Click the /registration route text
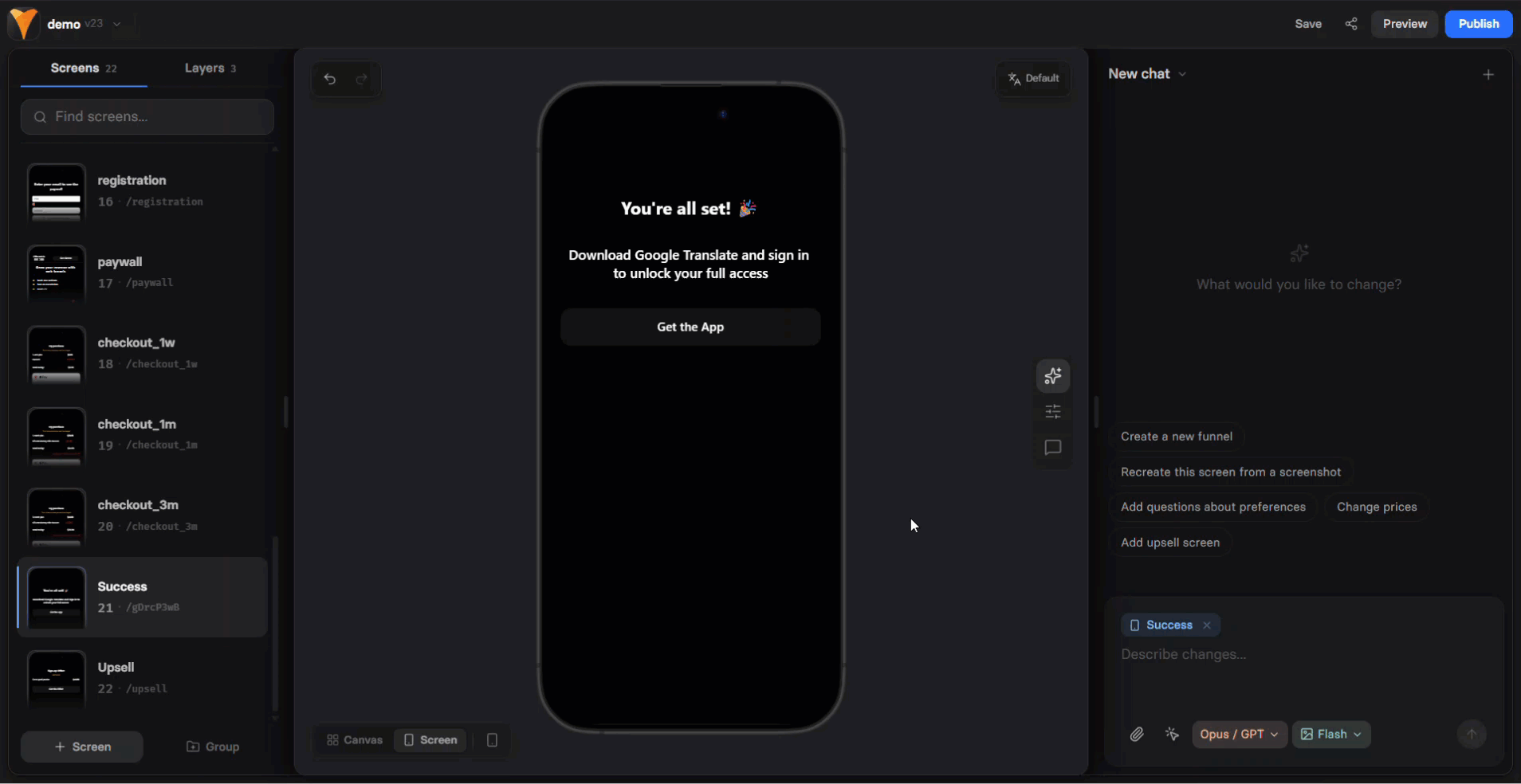This screenshot has width=1521, height=784. (164, 202)
